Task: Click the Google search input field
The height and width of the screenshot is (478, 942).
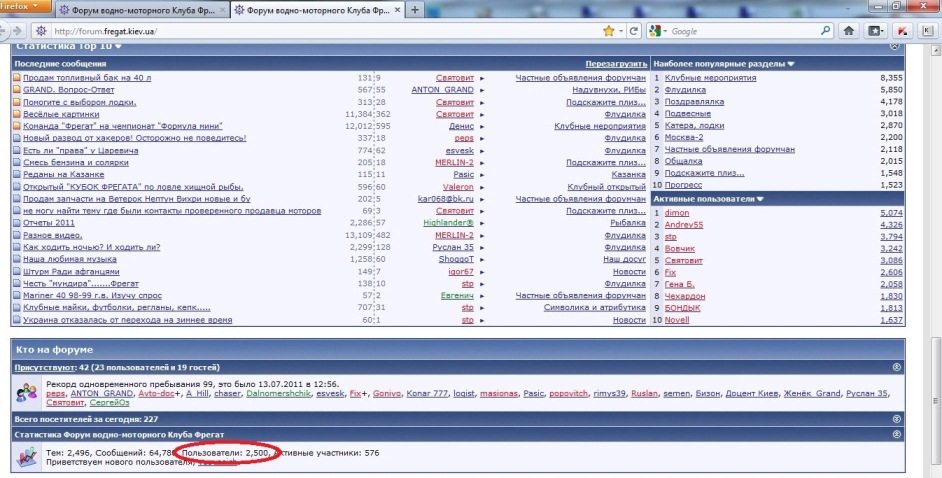Action: (x=744, y=31)
